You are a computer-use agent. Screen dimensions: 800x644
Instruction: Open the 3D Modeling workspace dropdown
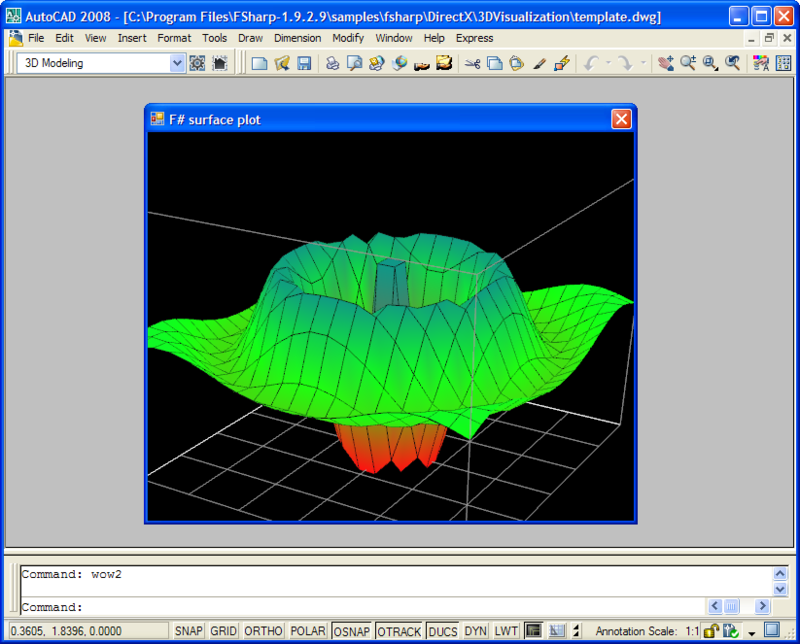[x=177, y=63]
